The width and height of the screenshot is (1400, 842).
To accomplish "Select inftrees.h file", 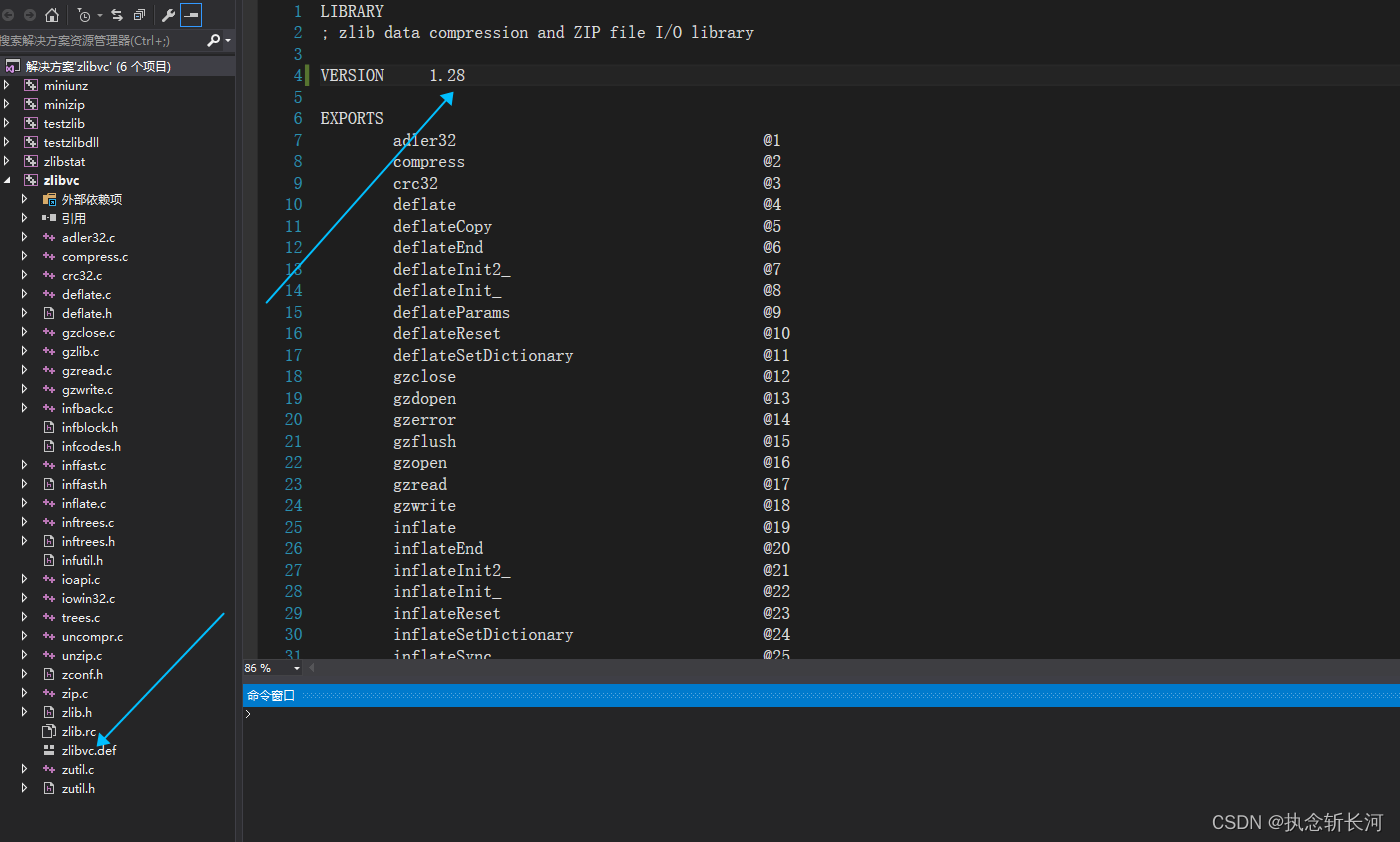I will [x=88, y=541].
